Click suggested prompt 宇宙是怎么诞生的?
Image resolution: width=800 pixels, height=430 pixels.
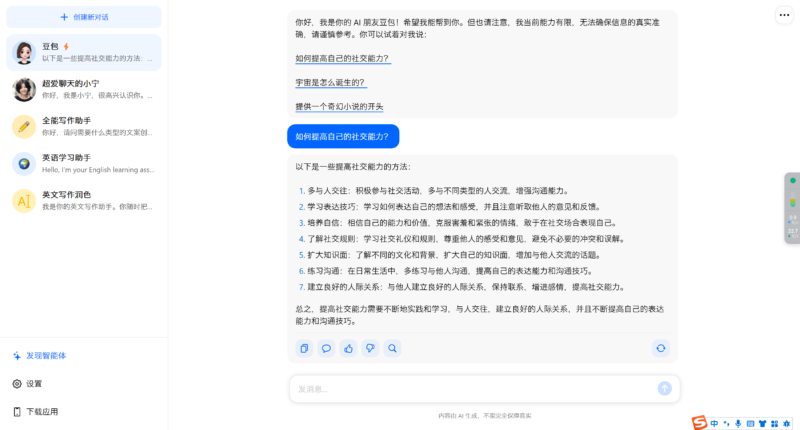point(331,83)
